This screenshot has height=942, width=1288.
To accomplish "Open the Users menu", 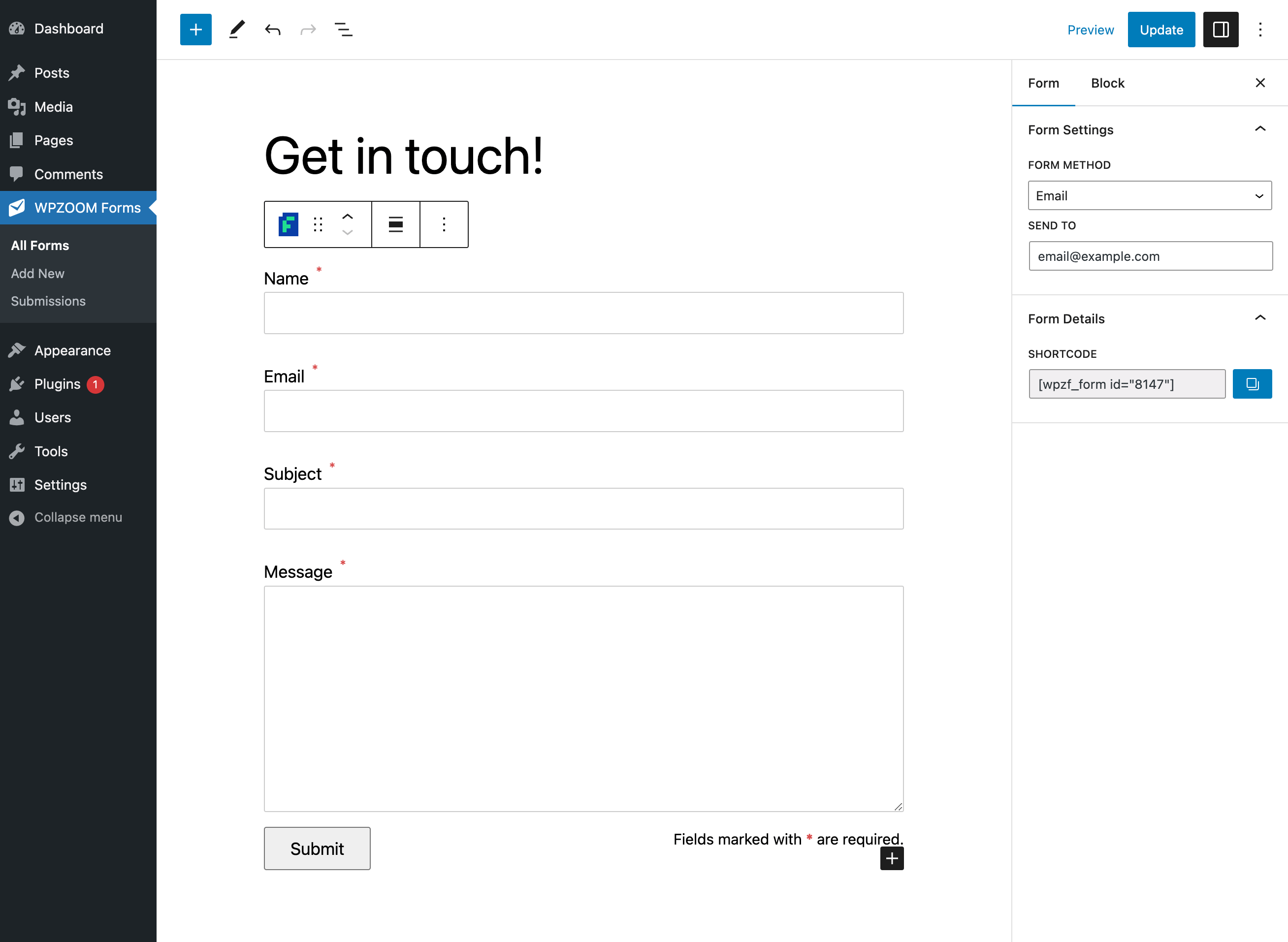I will pos(78,417).
